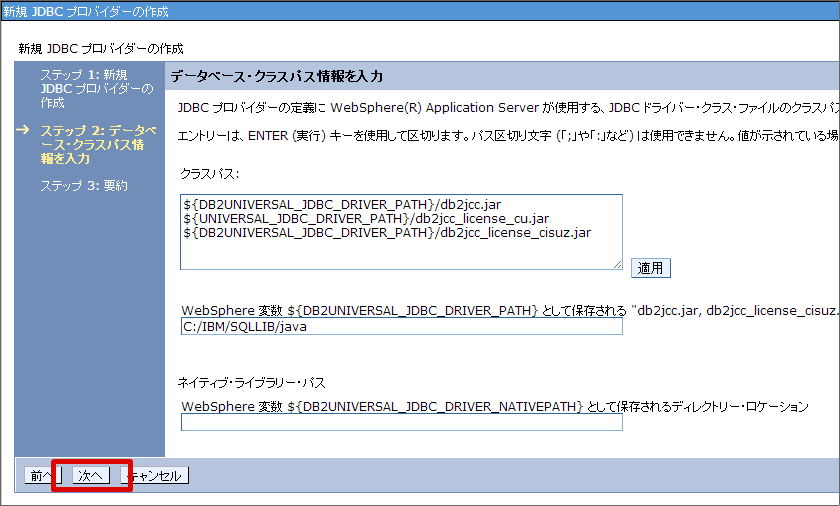Click the 次へ (Next) button

click(91, 475)
